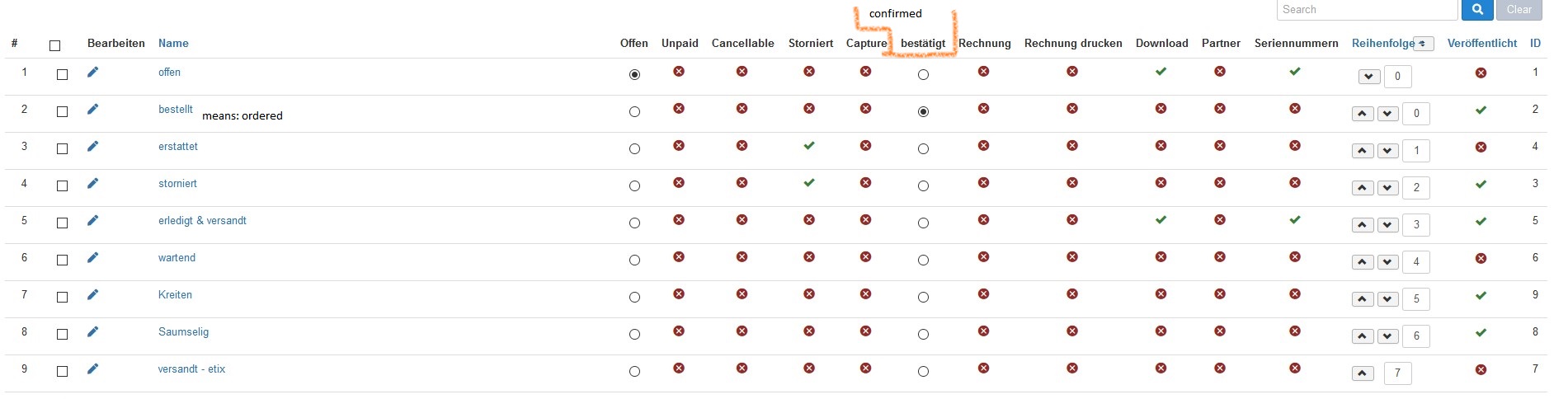Click the down arrow for row 'offen'
The height and width of the screenshot is (399, 1568).
tap(1369, 77)
